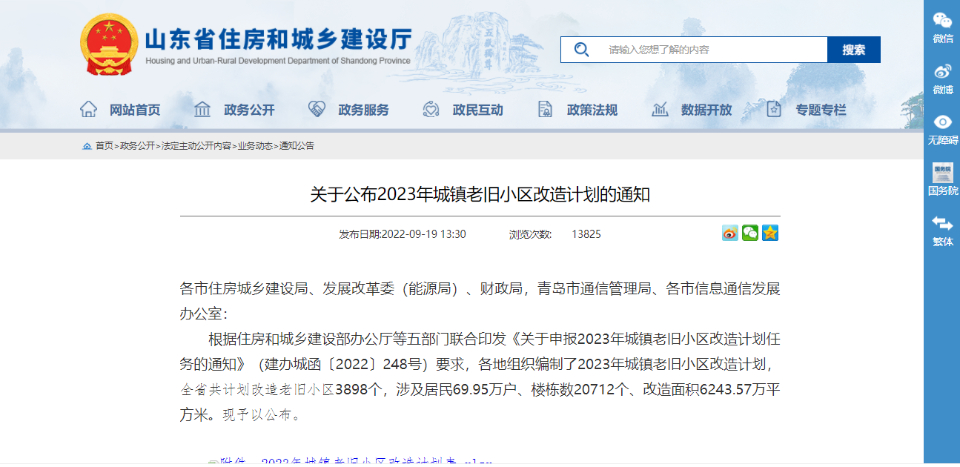Screen dimensions: 960x467
Task: Toggle accessibility mode (无障碍)
Action: [942, 126]
